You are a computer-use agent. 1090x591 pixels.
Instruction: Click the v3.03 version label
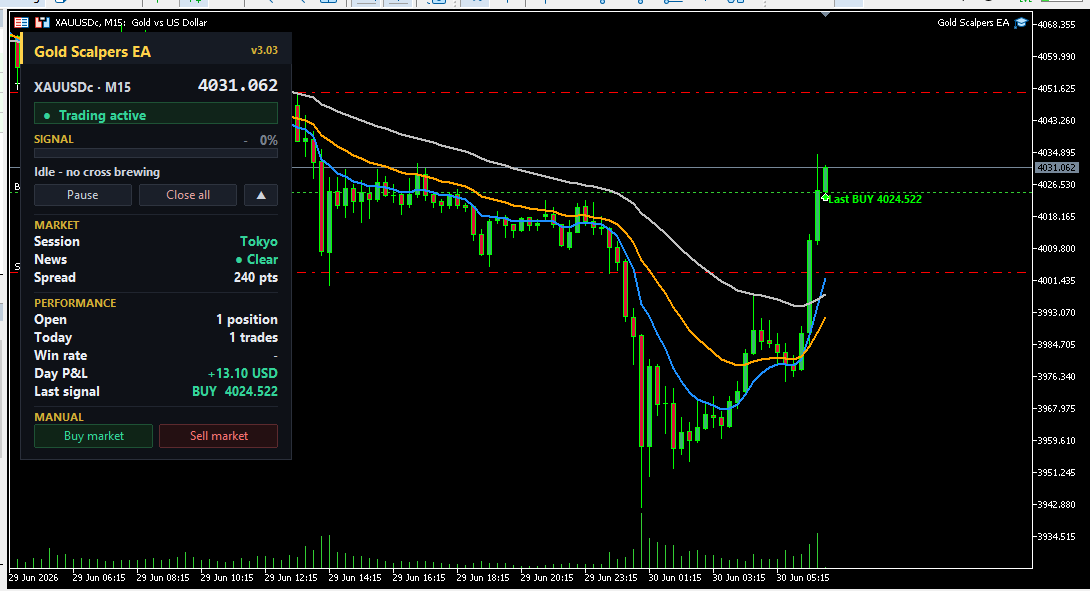point(264,51)
